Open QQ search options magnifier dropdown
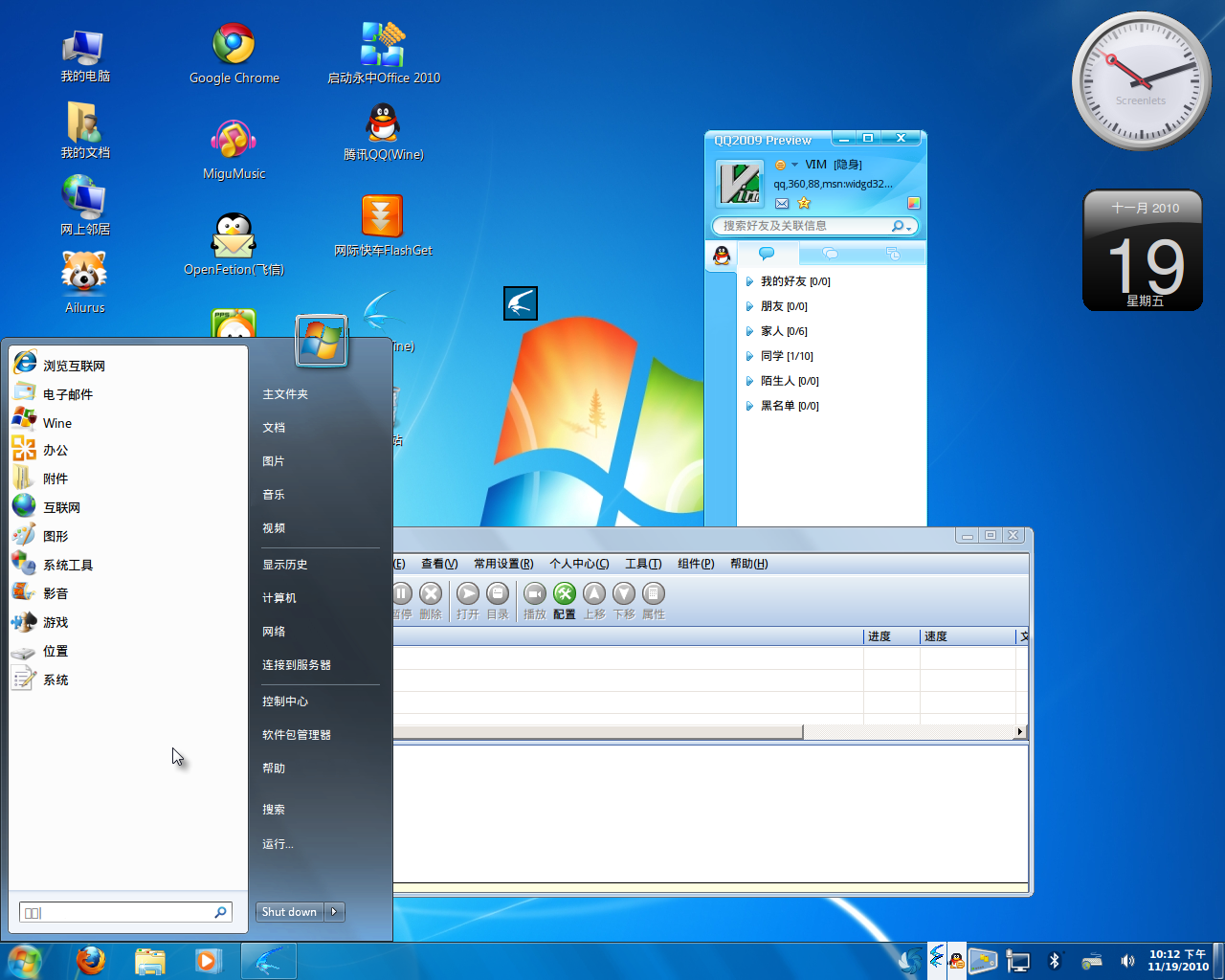Viewport: 1225px width, 980px height. [x=902, y=226]
